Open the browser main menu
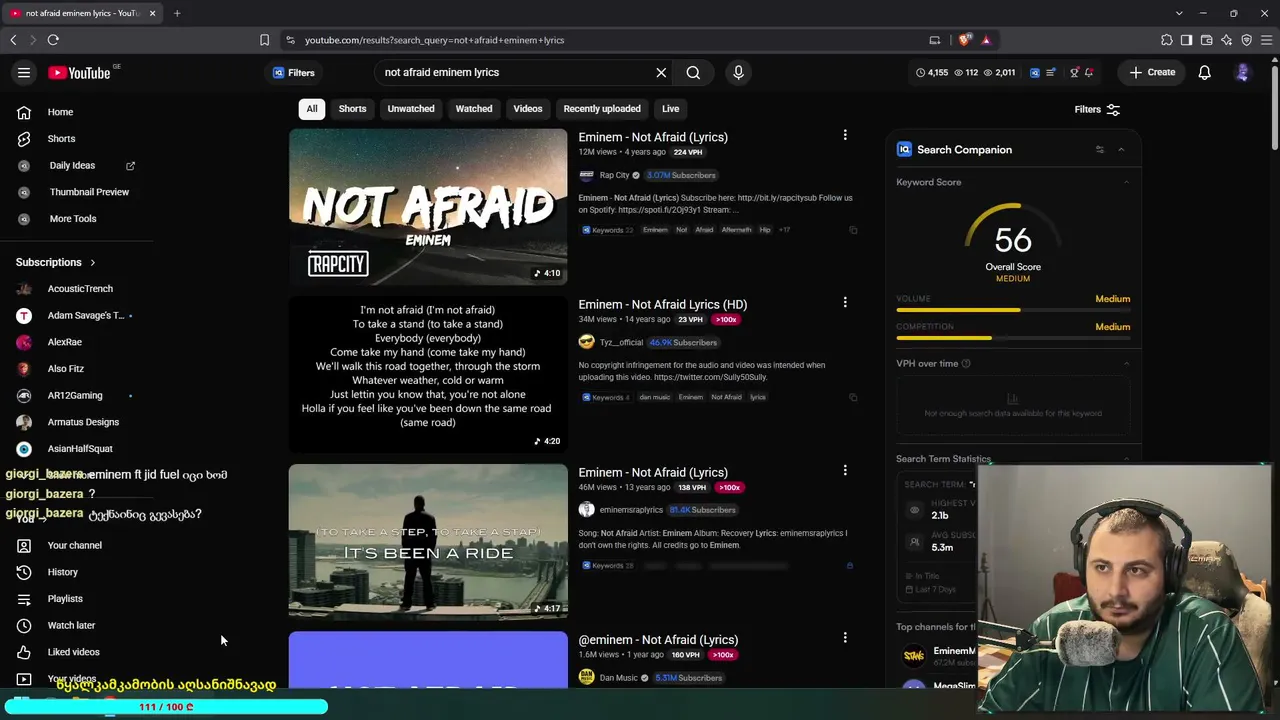The image size is (1280, 720). click(1267, 40)
